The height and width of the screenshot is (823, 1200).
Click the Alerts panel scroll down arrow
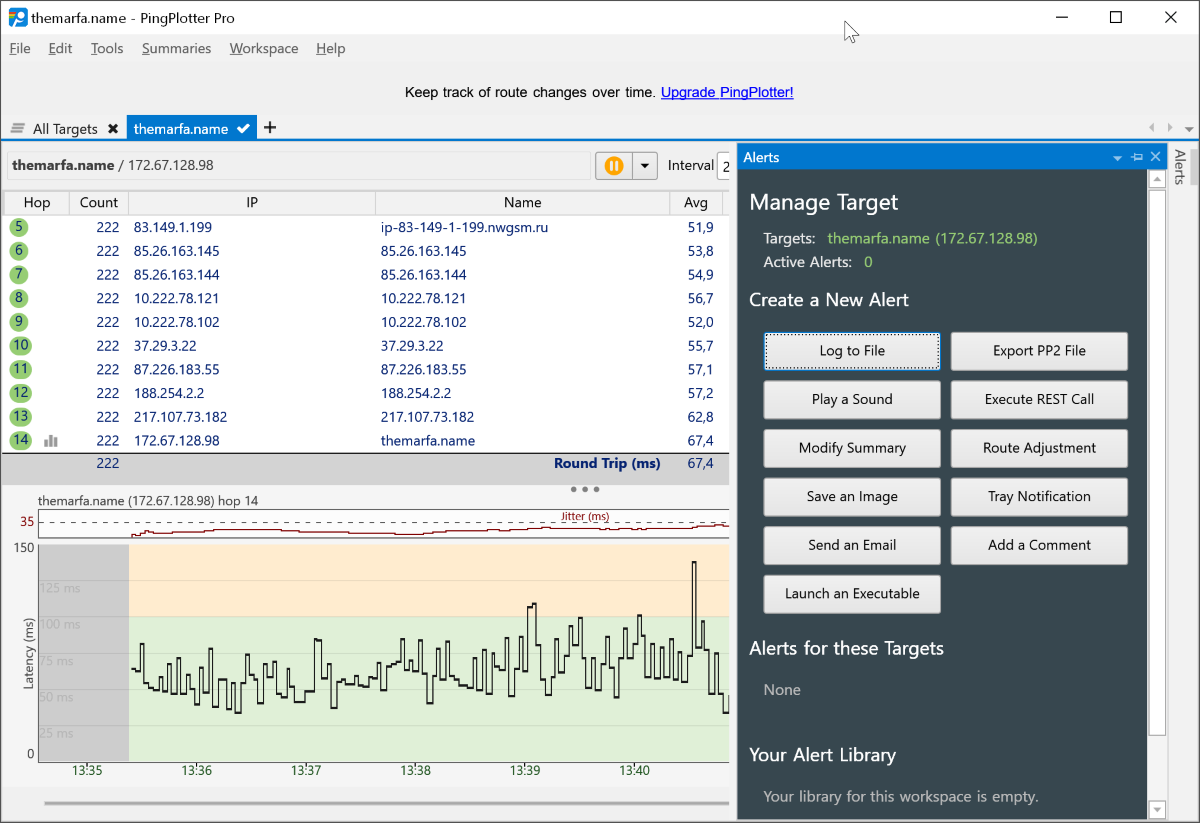[1157, 809]
